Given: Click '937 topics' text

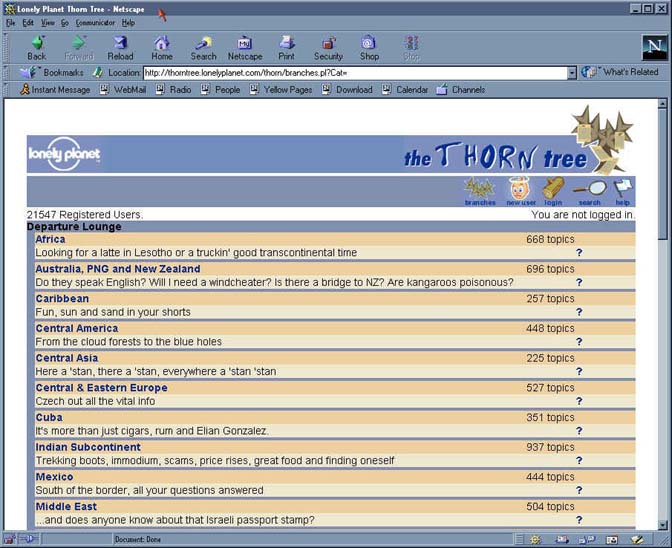Looking at the screenshot, I should [x=550, y=447].
